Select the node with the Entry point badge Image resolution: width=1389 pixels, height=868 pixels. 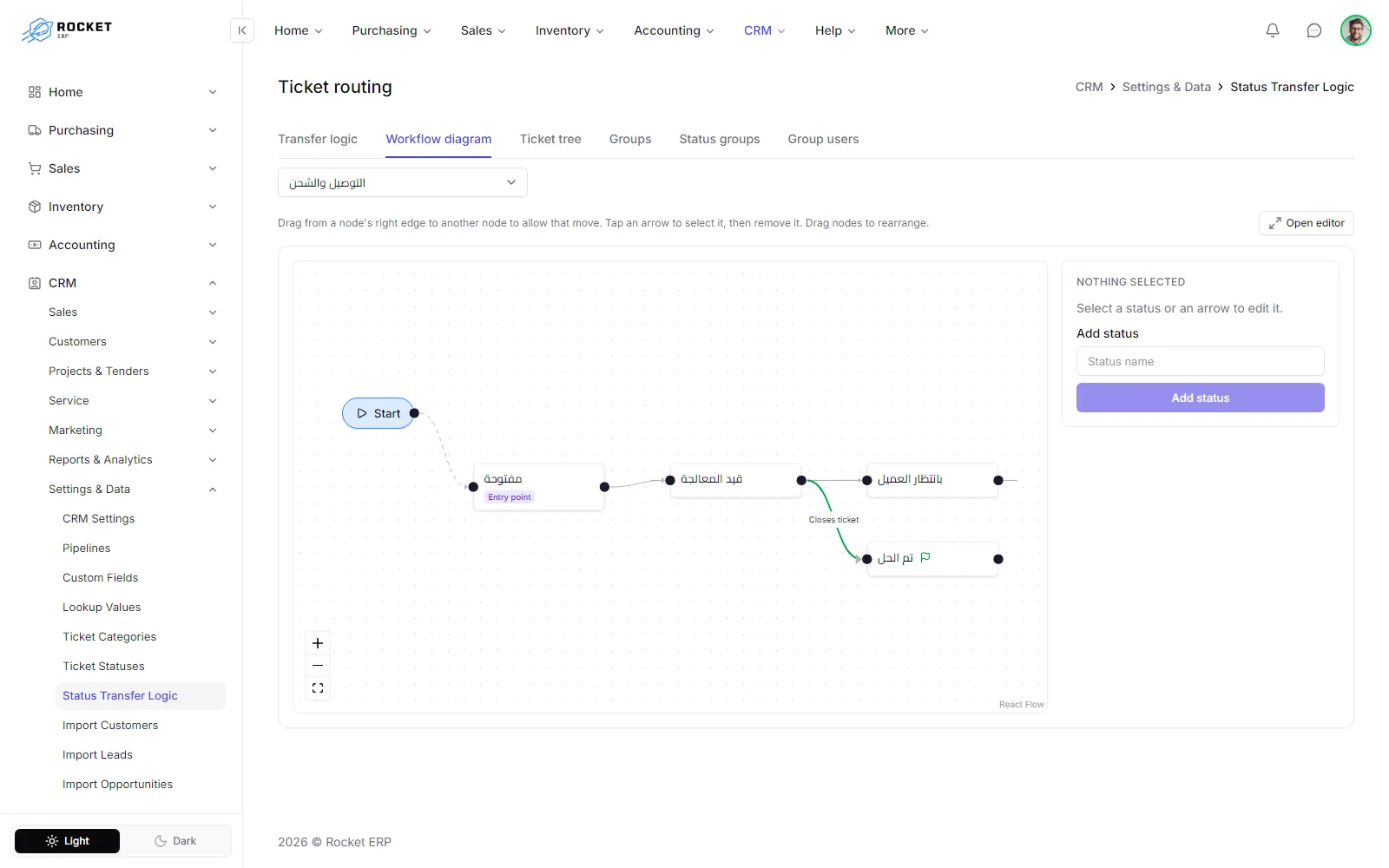(539, 487)
